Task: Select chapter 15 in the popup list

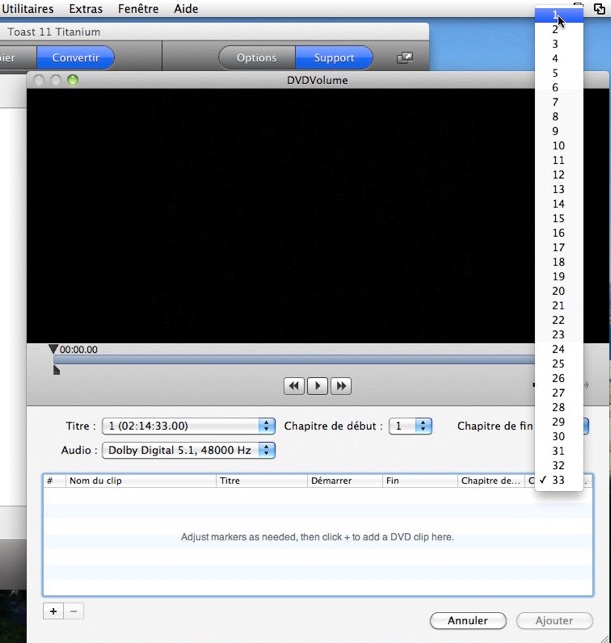Action: pyautogui.click(x=559, y=219)
